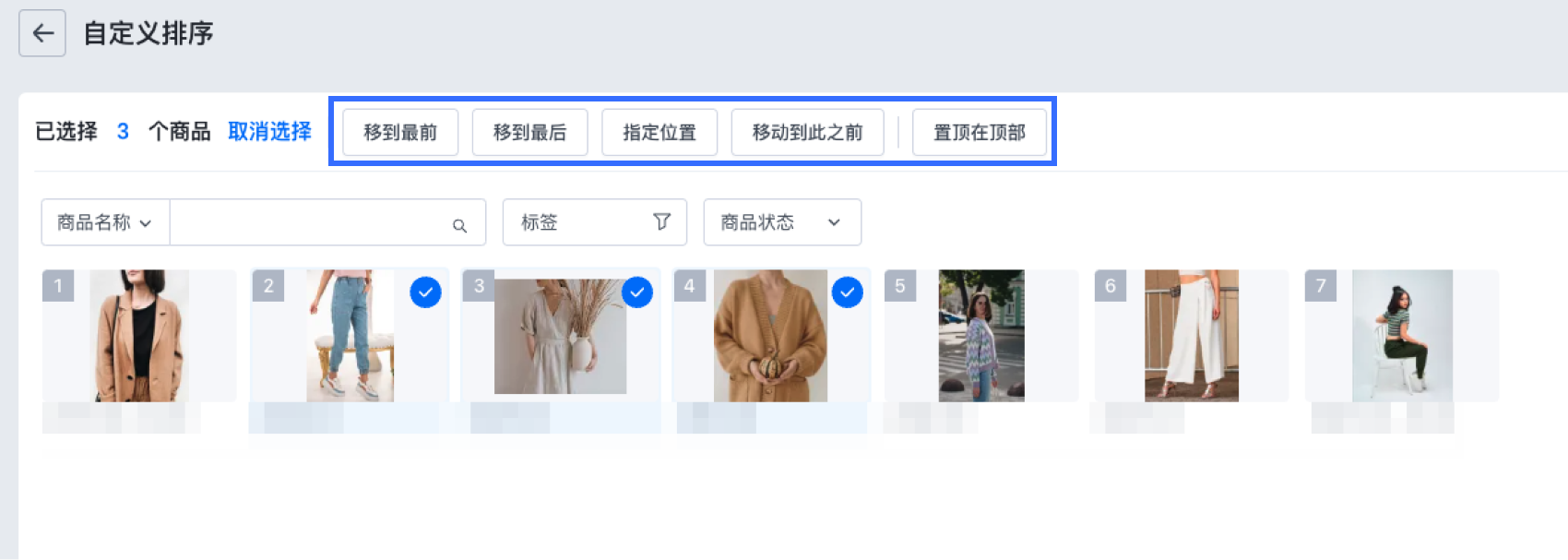Screen dimensions: 1568x560
Task: Click product 3 linen dress image
Action: point(561,337)
